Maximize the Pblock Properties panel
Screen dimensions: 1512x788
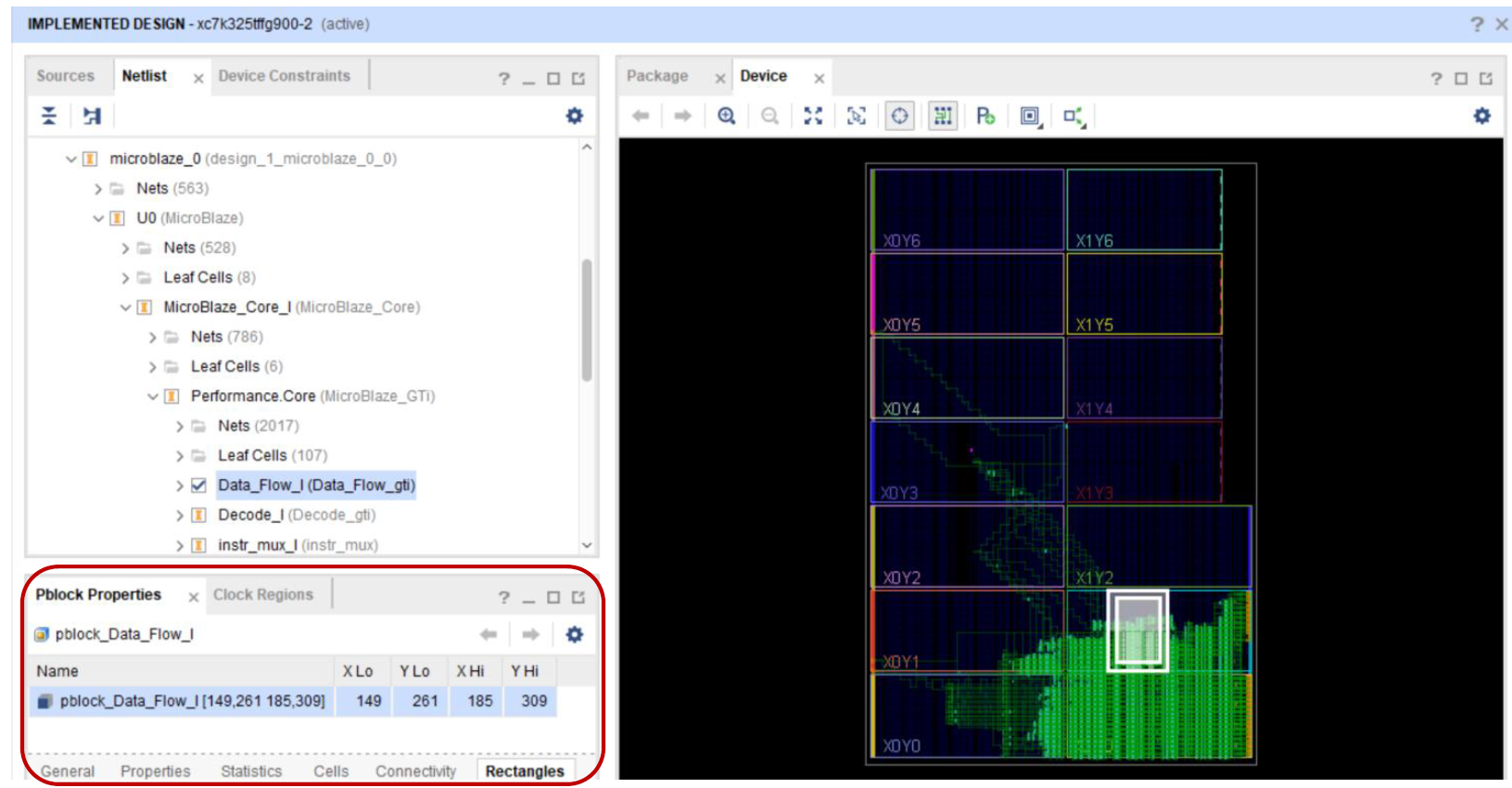pos(553,598)
